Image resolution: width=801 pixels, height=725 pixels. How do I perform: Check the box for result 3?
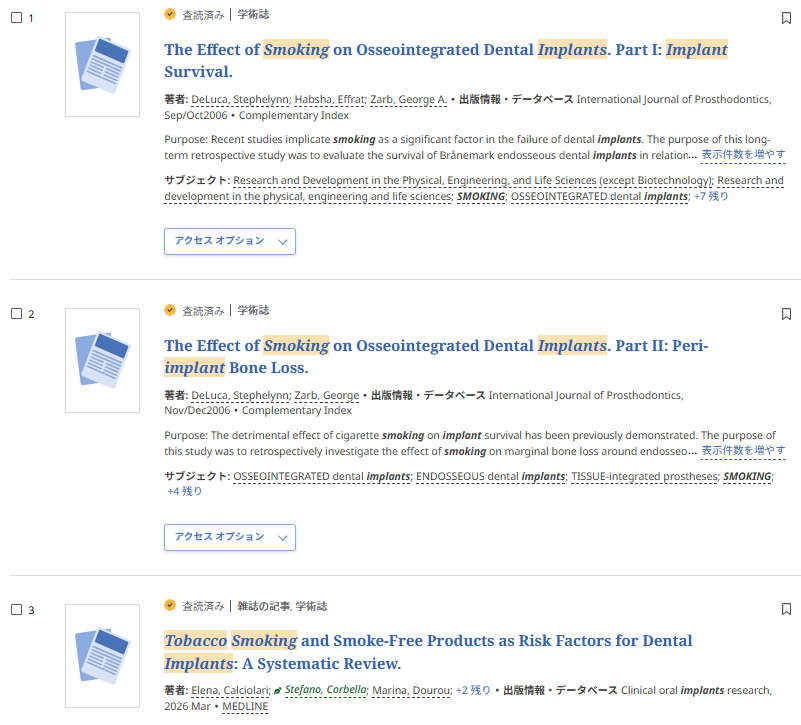point(16,610)
